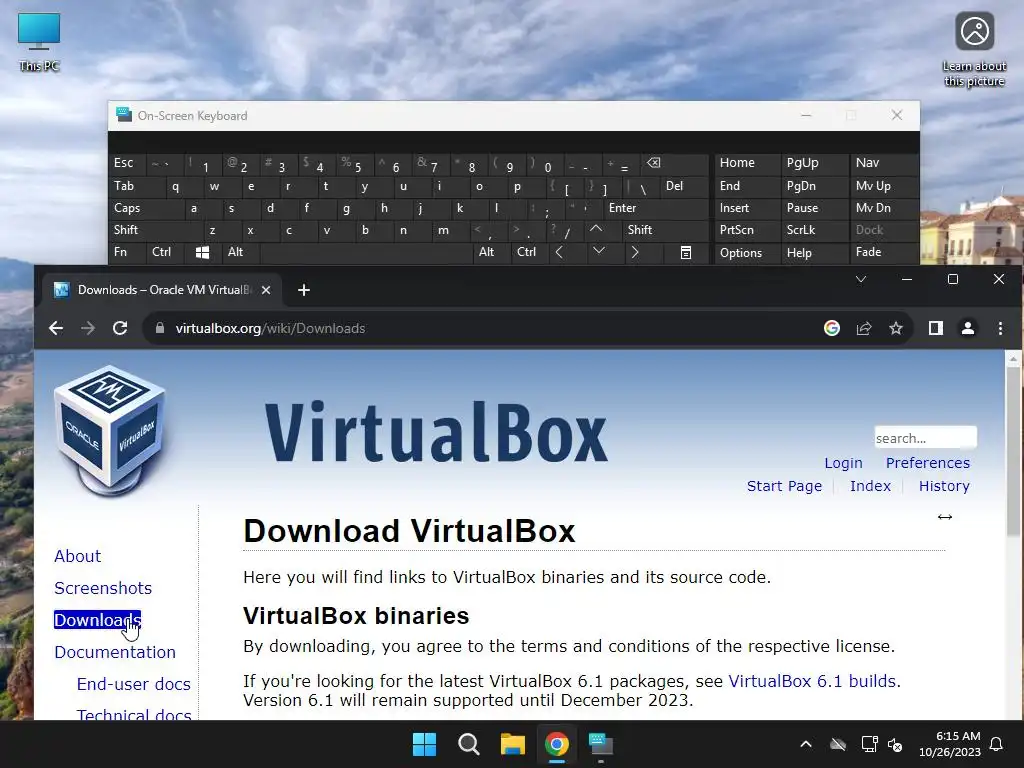Screen dimensions: 1024x768
Task: Share this page via share icon
Action: (864, 328)
